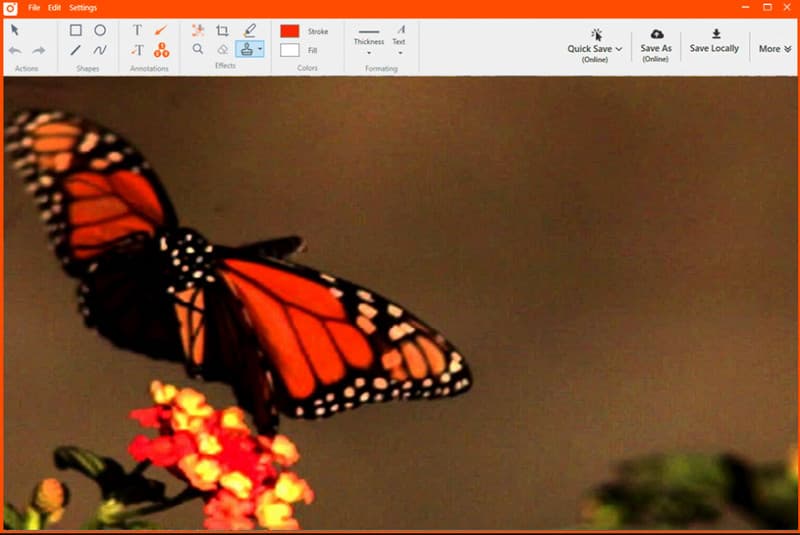Select the ellipse shape tool
The image size is (800, 535).
(x=100, y=30)
